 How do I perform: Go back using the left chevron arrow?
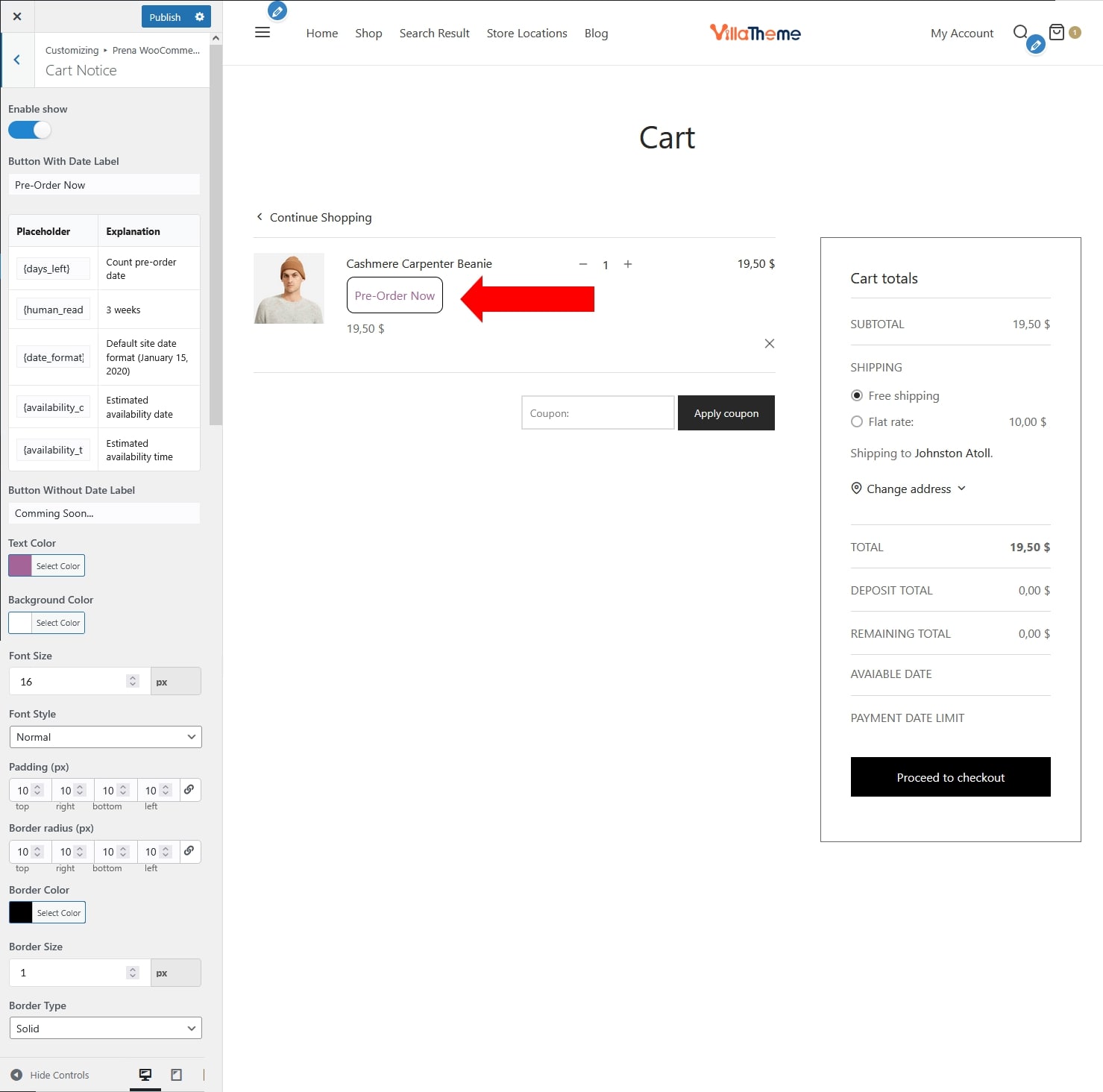(x=17, y=60)
